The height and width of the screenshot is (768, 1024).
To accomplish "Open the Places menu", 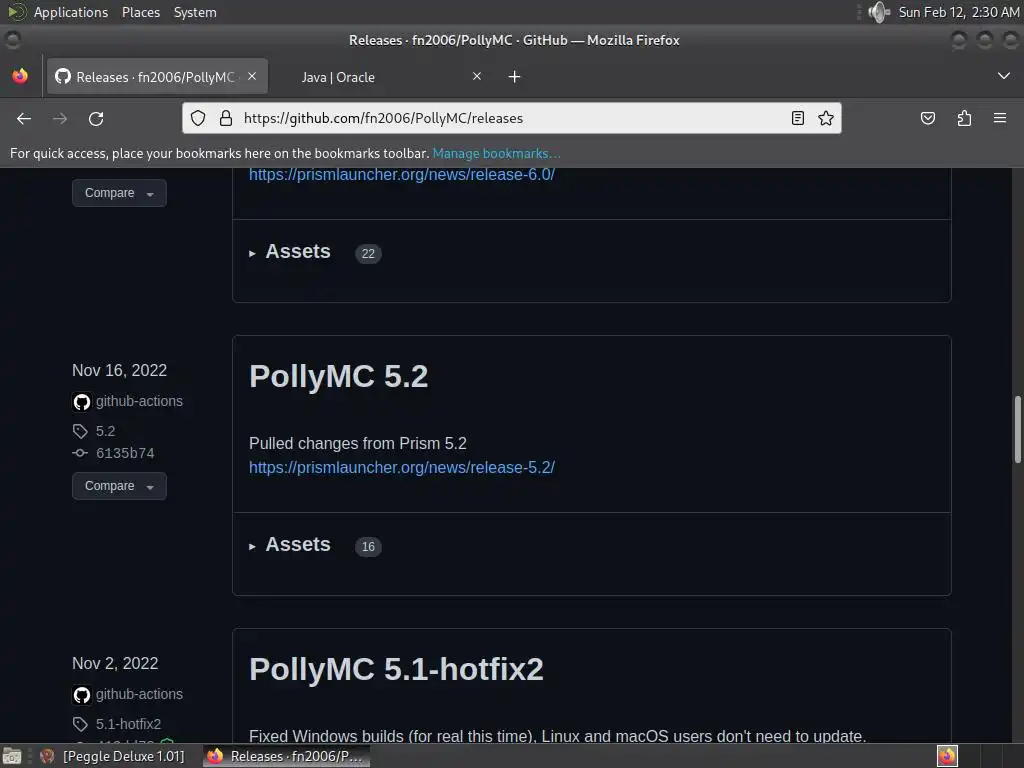I will [x=141, y=12].
